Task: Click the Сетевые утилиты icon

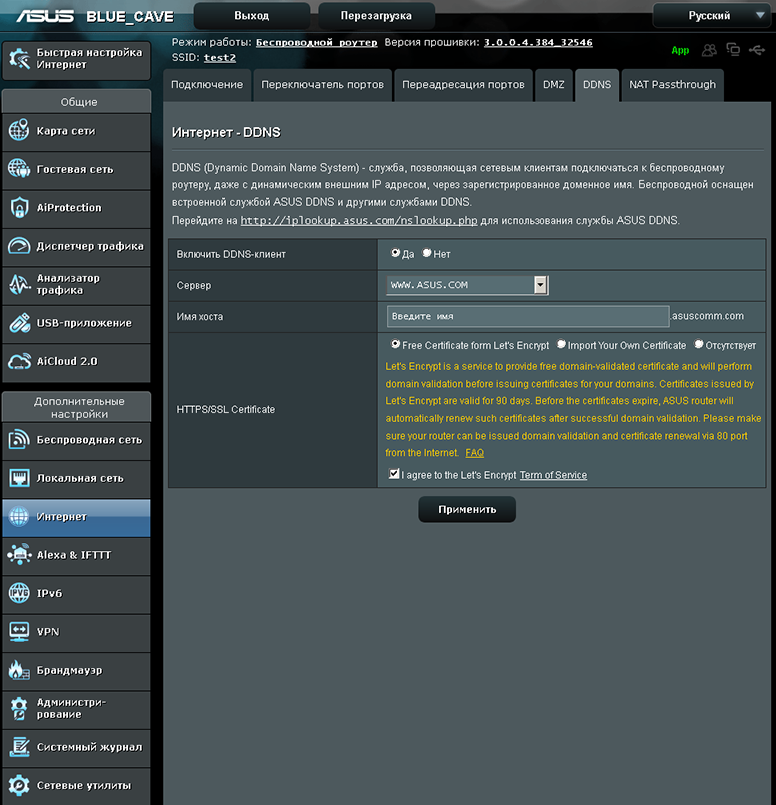Action: [19, 785]
